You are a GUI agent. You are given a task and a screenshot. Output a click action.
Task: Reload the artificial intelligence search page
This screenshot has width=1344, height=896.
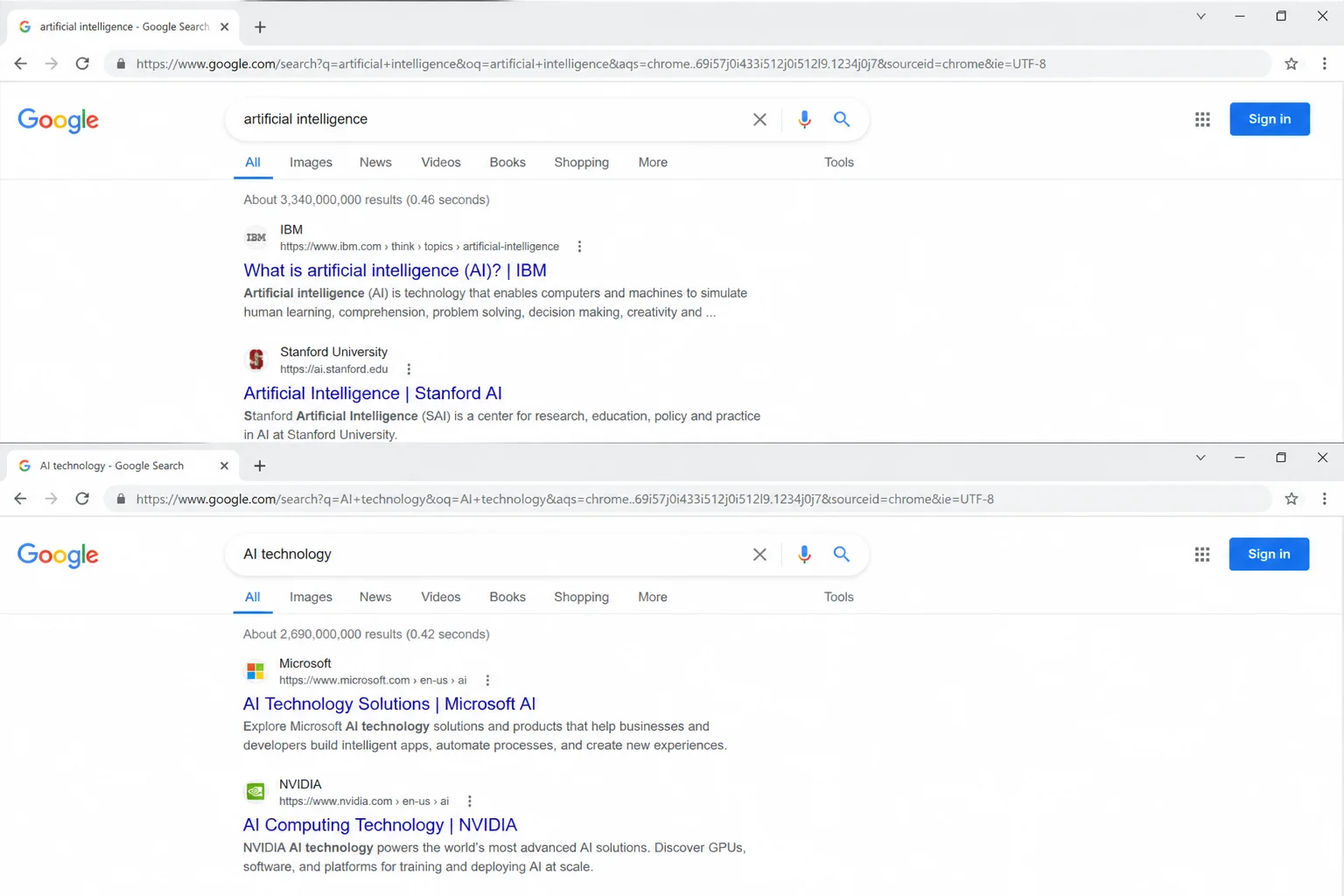82,64
